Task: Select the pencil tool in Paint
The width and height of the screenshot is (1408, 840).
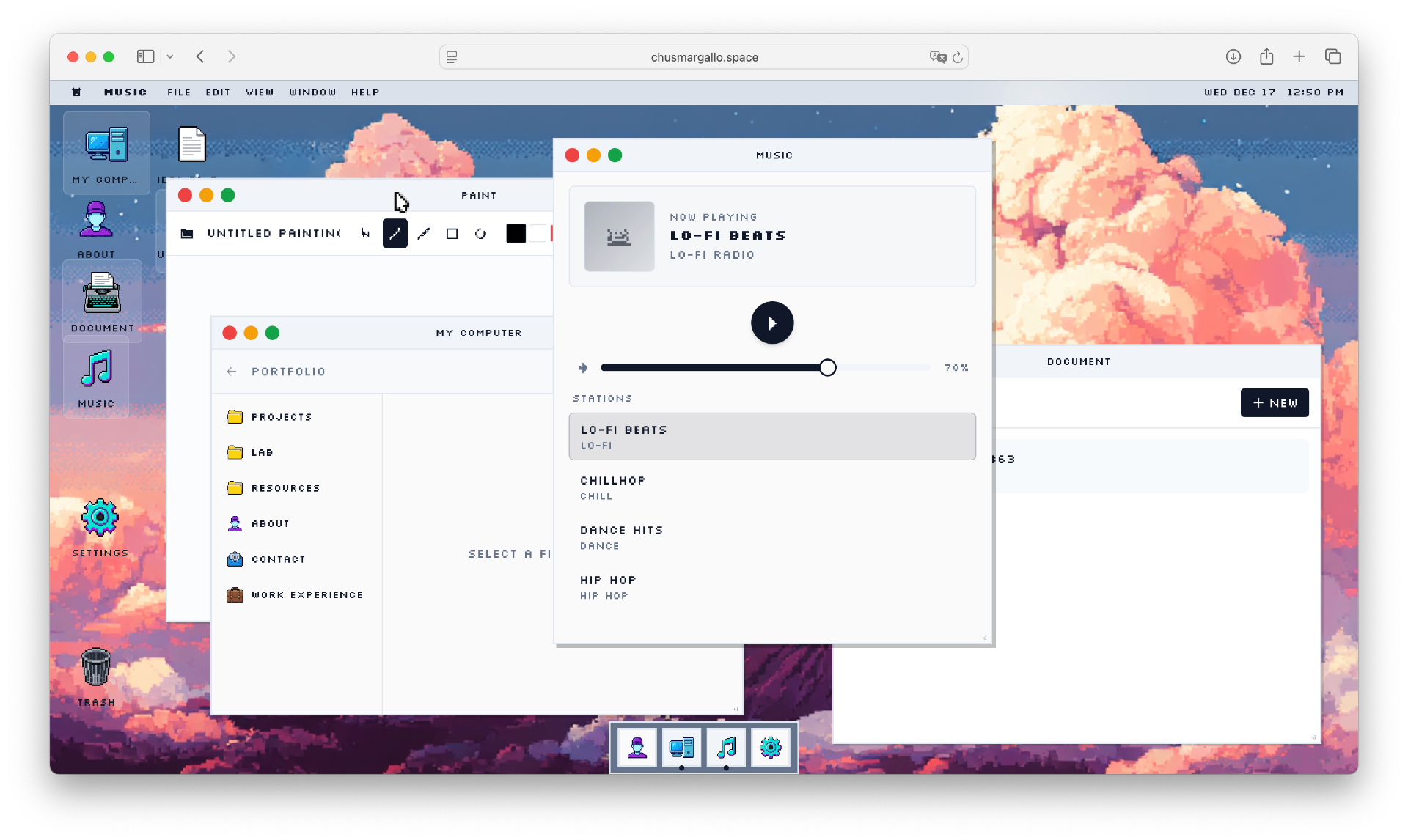Action: click(395, 233)
